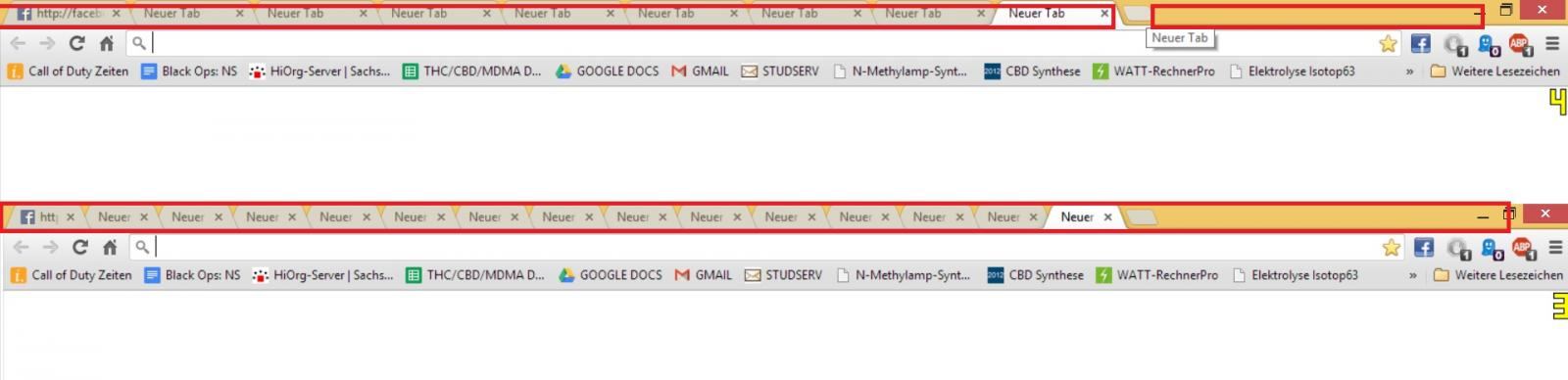Expand bookmark overflow chevron in lower window
Screen dimensions: 1568x380
coord(1412,275)
